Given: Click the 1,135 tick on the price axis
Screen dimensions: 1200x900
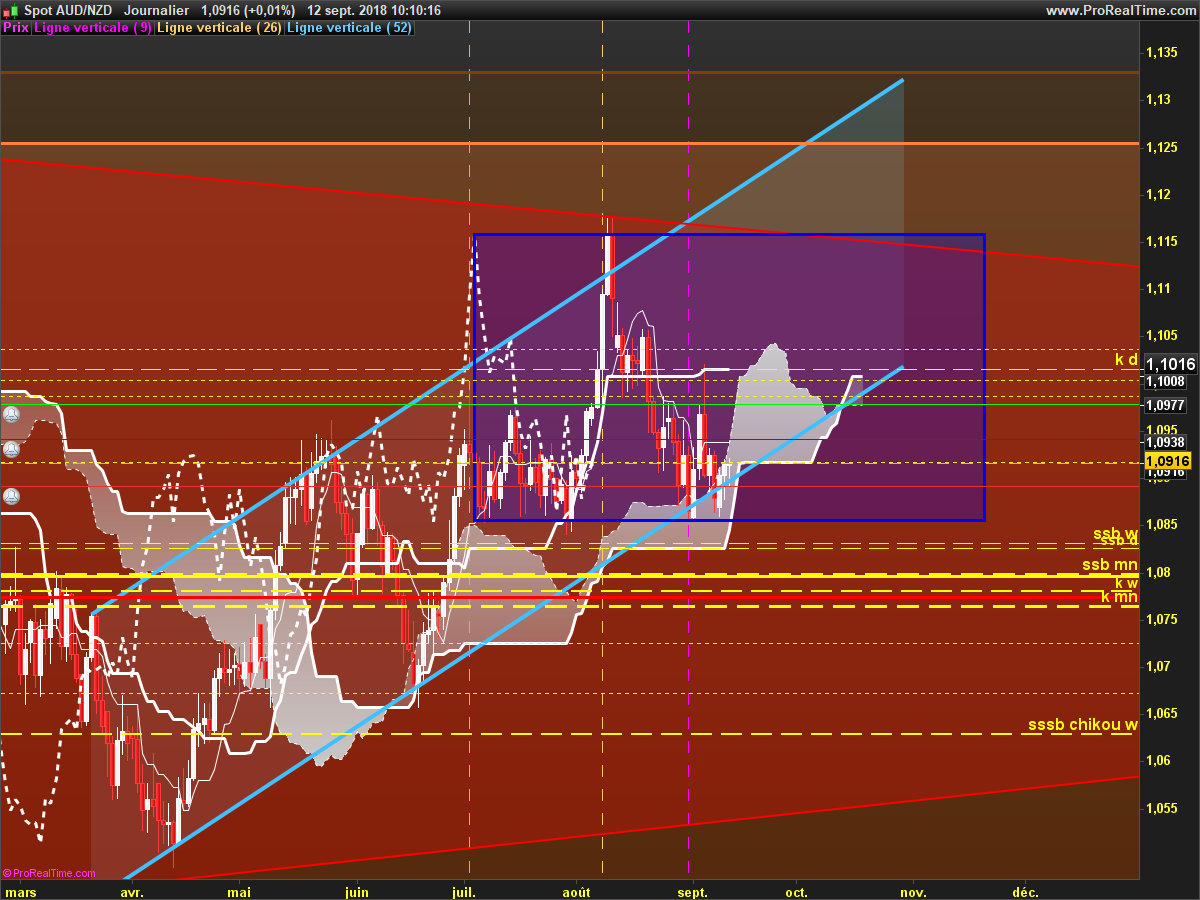Looking at the screenshot, I should point(1161,52).
